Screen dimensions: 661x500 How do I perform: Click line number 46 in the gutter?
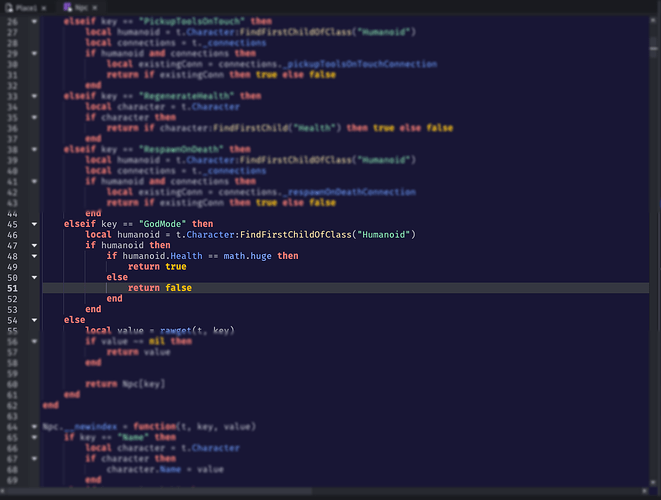point(12,235)
